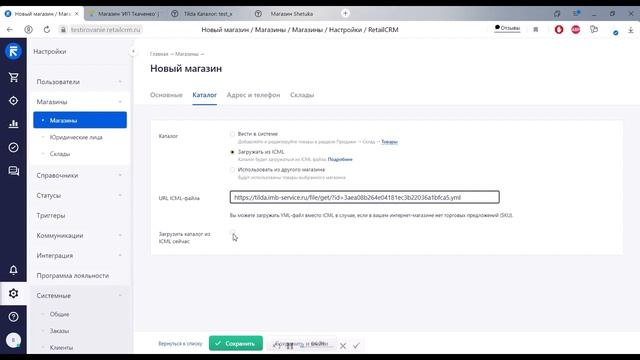Click the Магазины breadcrumb link

[187, 54]
